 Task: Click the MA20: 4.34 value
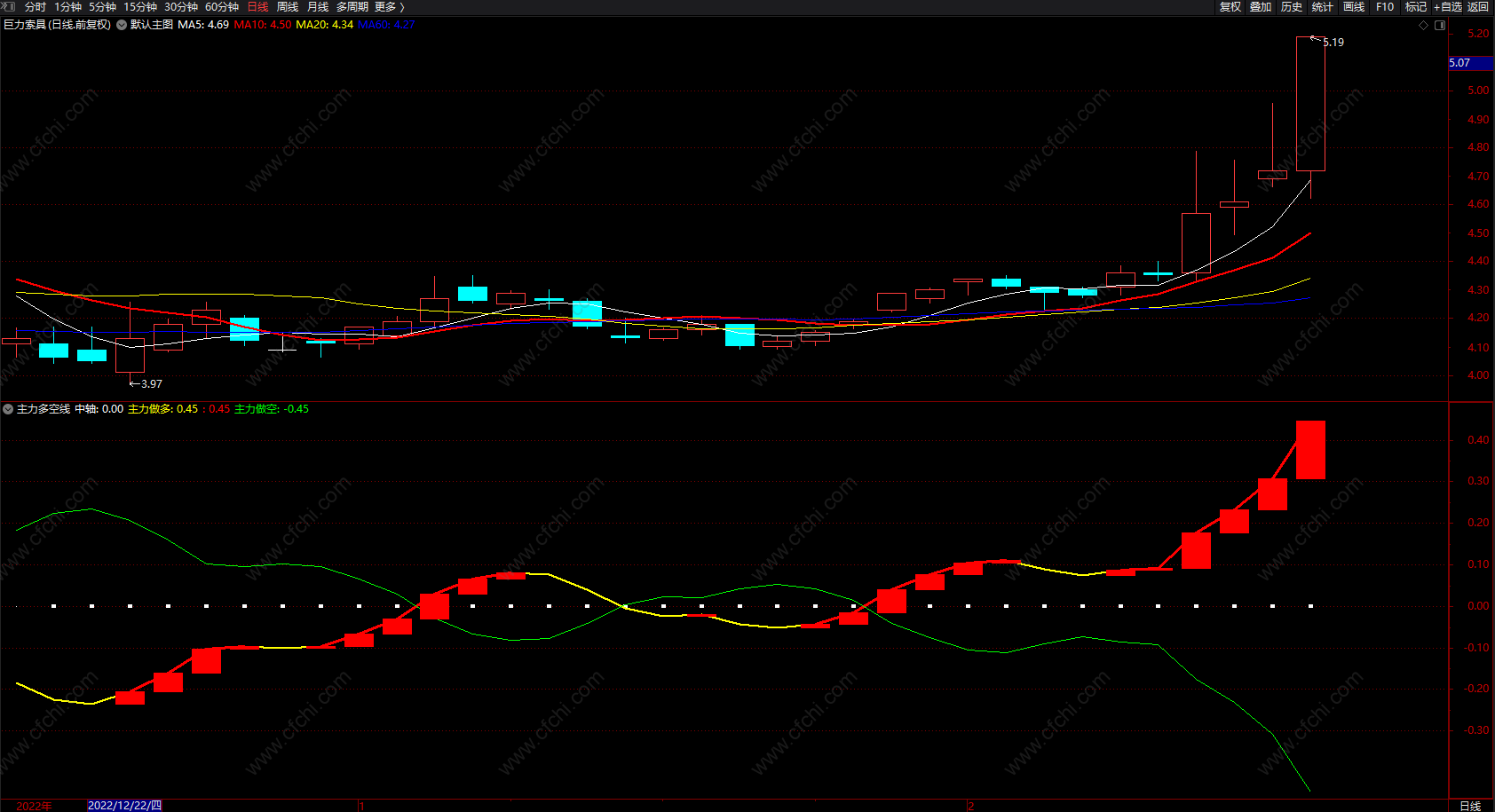coord(324,25)
